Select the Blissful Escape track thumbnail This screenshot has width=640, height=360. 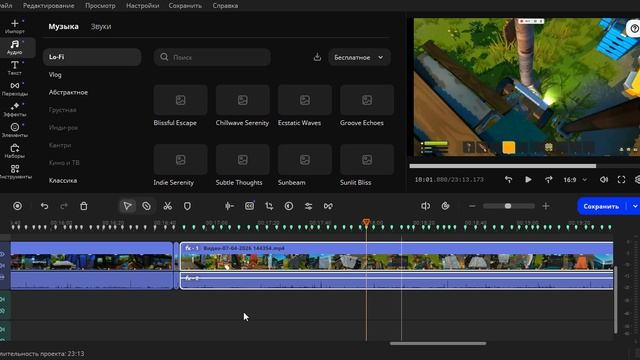pos(180,100)
